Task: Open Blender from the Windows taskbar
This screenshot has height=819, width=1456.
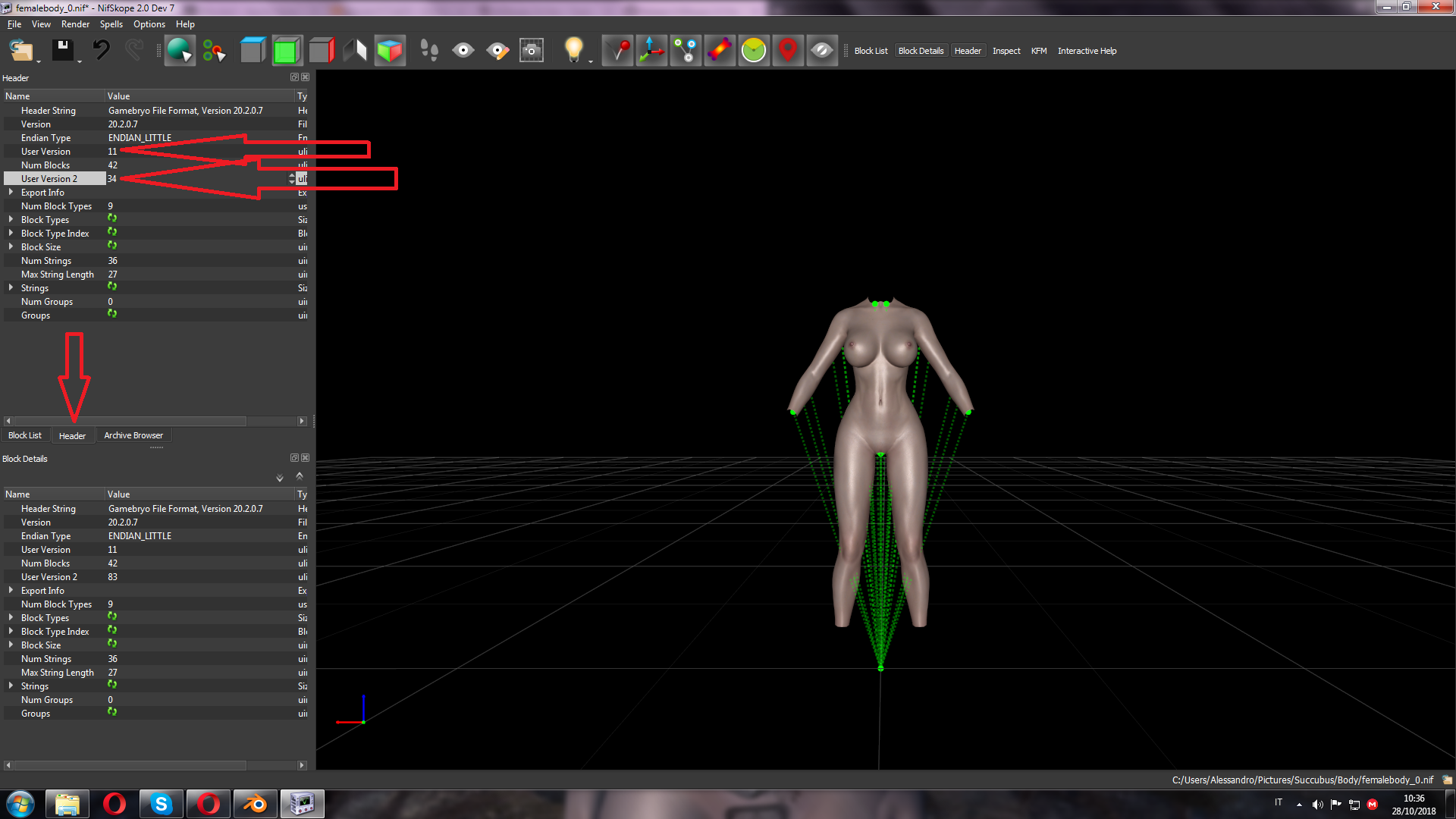Action: click(255, 804)
